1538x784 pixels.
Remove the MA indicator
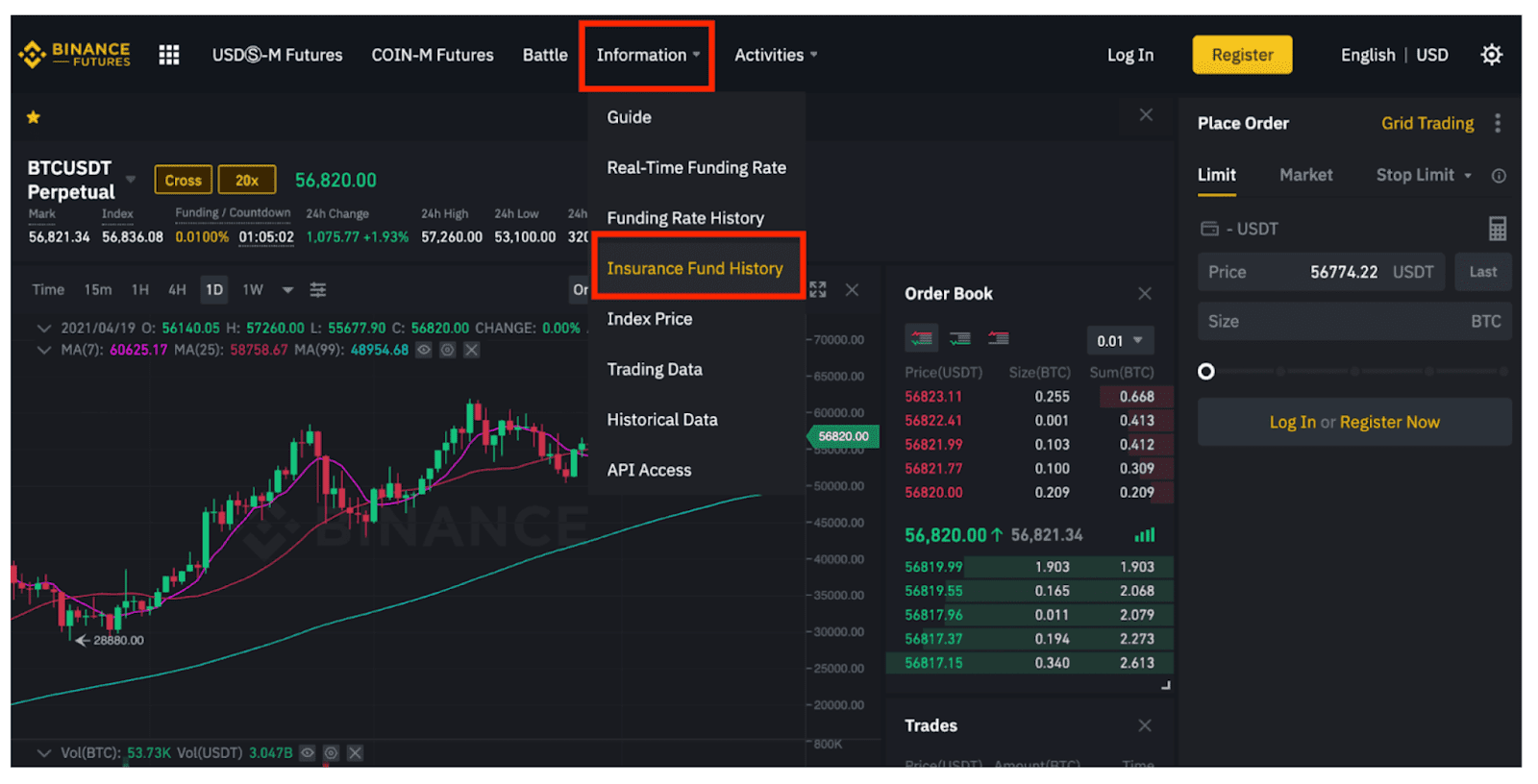[471, 350]
